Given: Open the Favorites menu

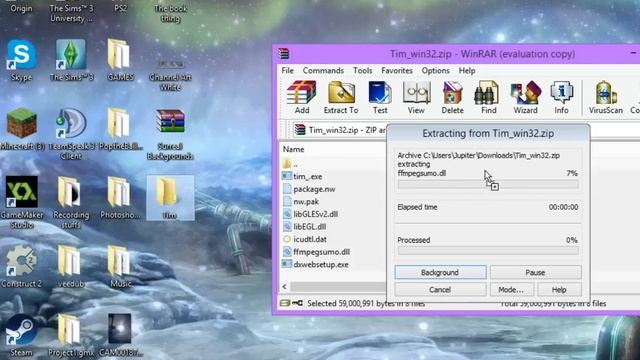Looking at the screenshot, I should (x=397, y=71).
